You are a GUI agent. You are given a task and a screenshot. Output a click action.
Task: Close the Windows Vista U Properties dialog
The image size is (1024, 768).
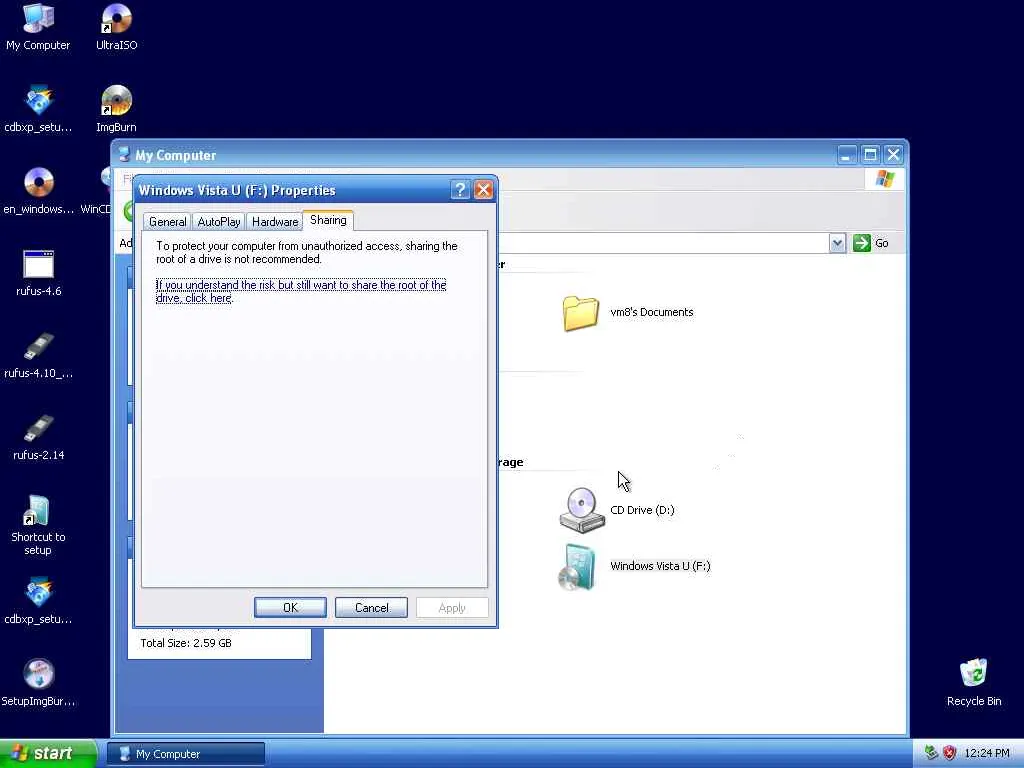click(483, 190)
